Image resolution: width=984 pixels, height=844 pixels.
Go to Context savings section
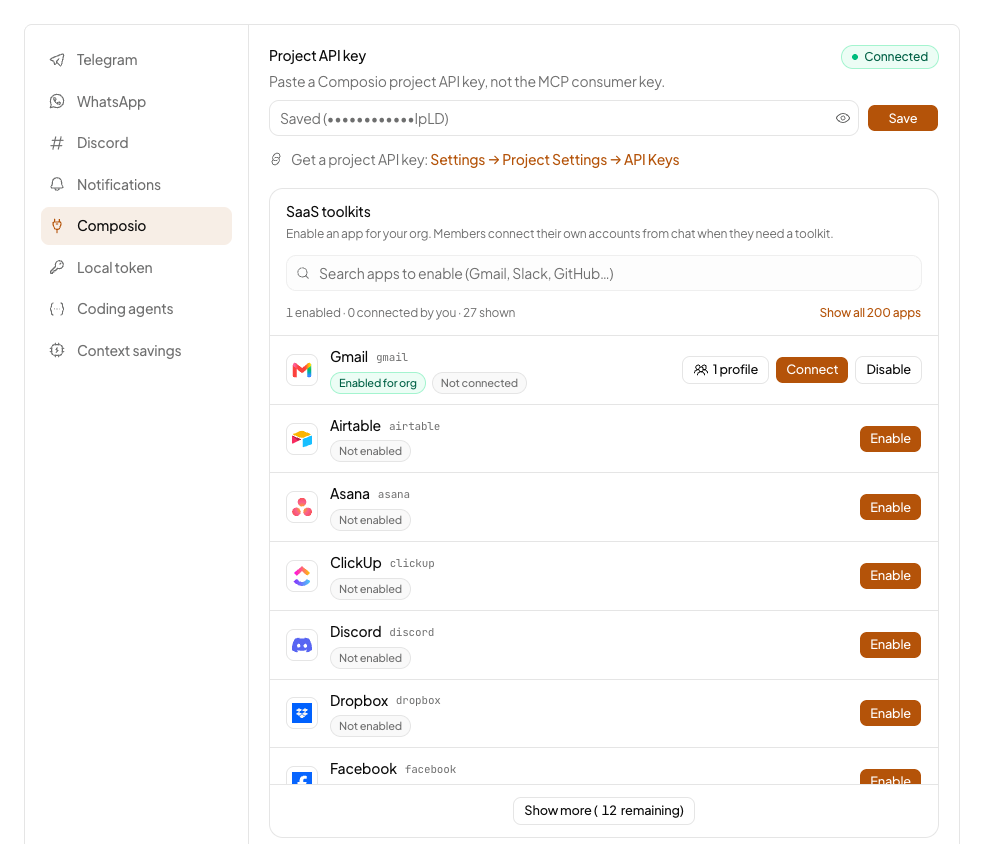pyautogui.click(x=136, y=350)
